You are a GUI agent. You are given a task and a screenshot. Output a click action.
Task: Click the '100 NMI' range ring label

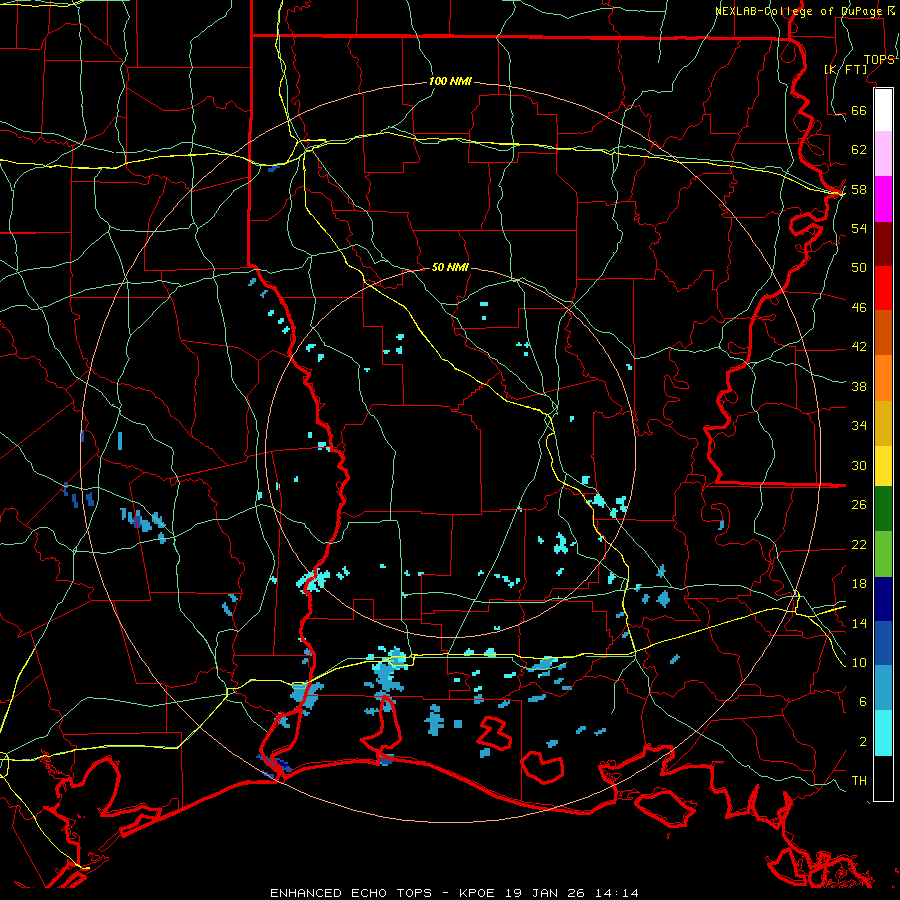pos(450,81)
